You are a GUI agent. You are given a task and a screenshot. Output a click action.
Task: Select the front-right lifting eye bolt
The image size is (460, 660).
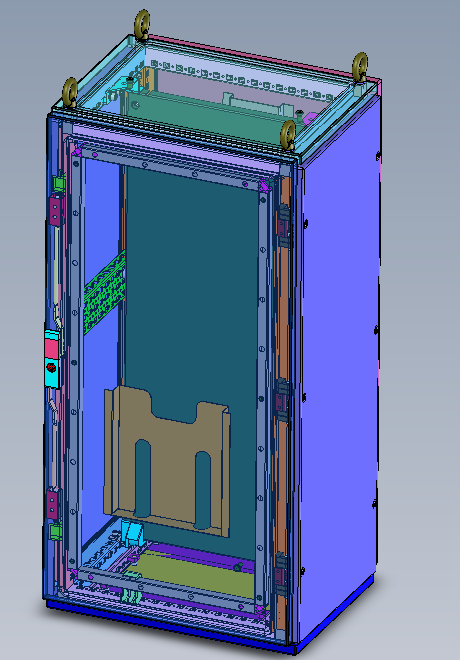pos(288,135)
